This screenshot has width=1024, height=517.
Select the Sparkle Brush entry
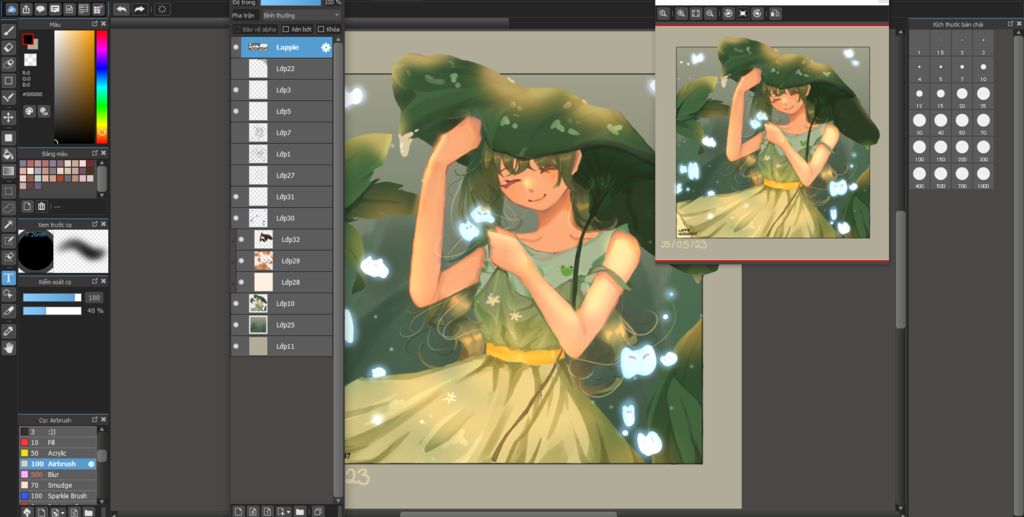(x=67, y=496)
